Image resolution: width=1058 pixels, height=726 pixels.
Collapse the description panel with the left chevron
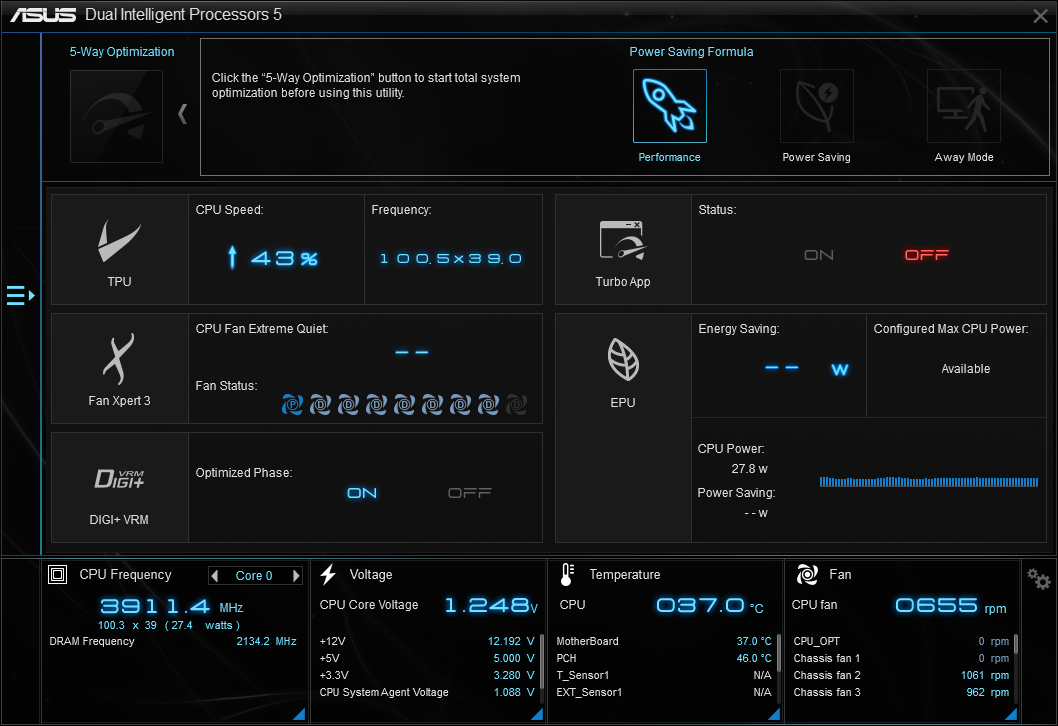point(182,113)
